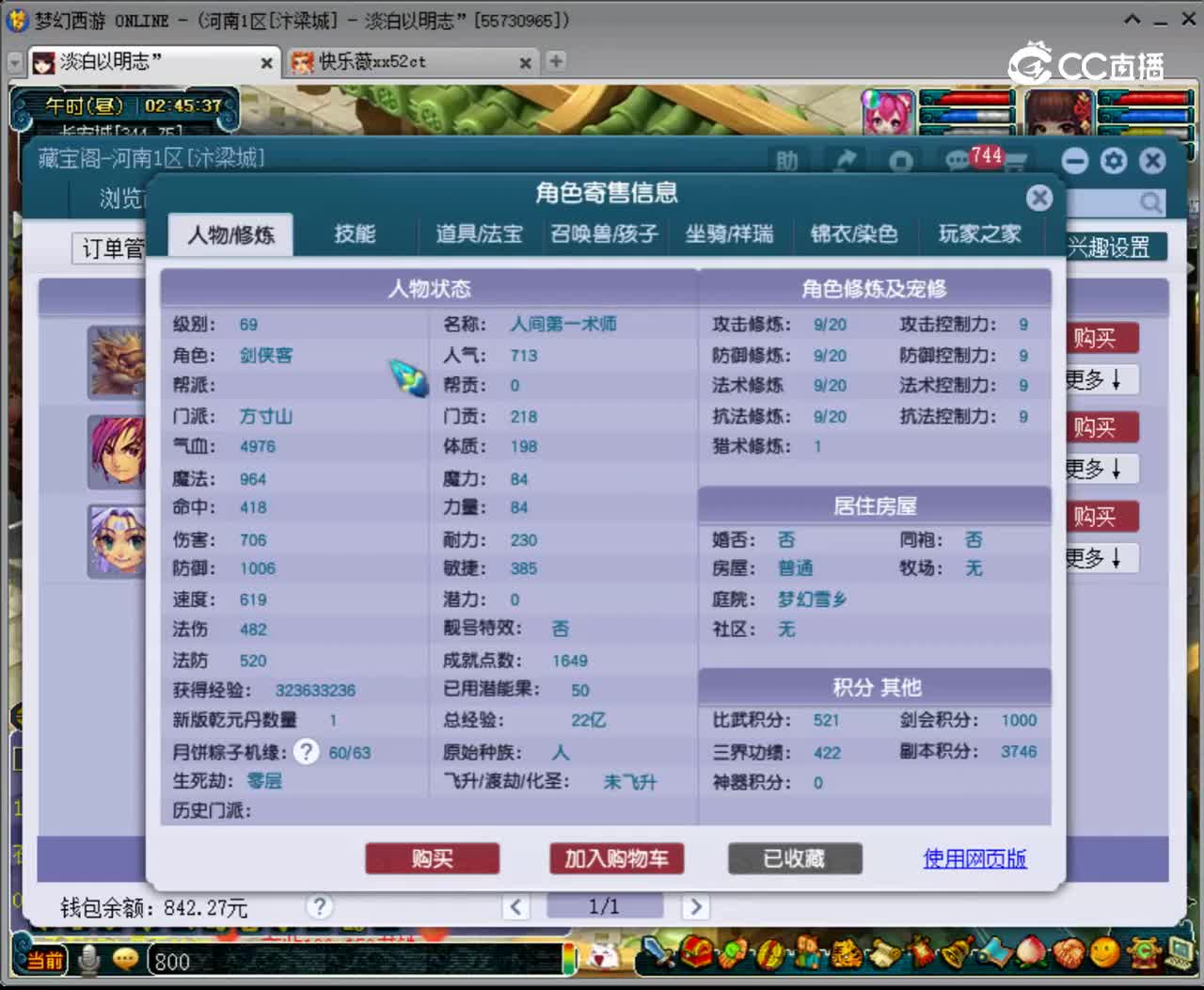The image size is (1204, 990).
Task: Collapse the title bar using the caret arrow
Action: pos(1133,20)
